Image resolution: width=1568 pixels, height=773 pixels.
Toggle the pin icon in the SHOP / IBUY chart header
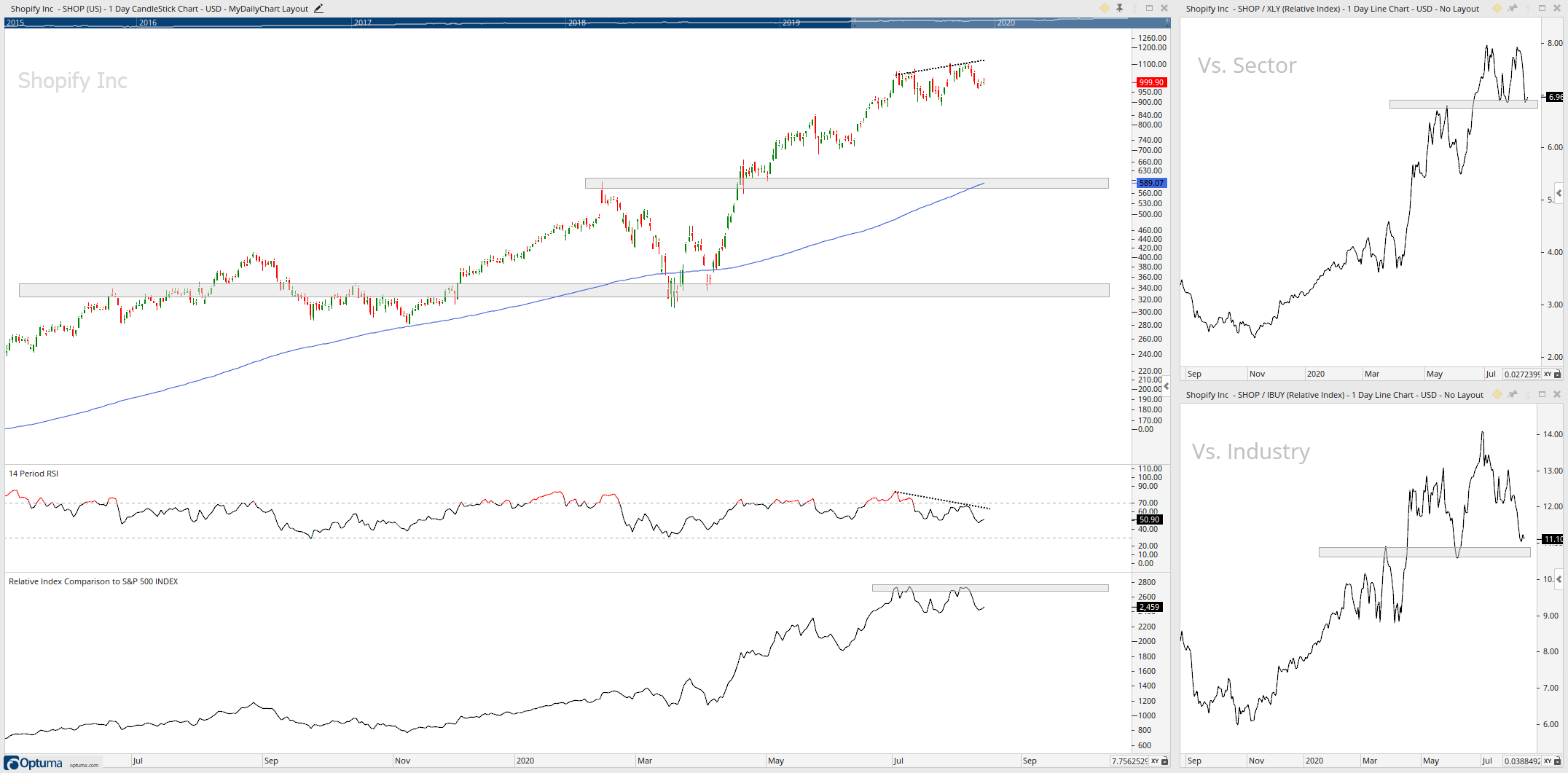1513,394
